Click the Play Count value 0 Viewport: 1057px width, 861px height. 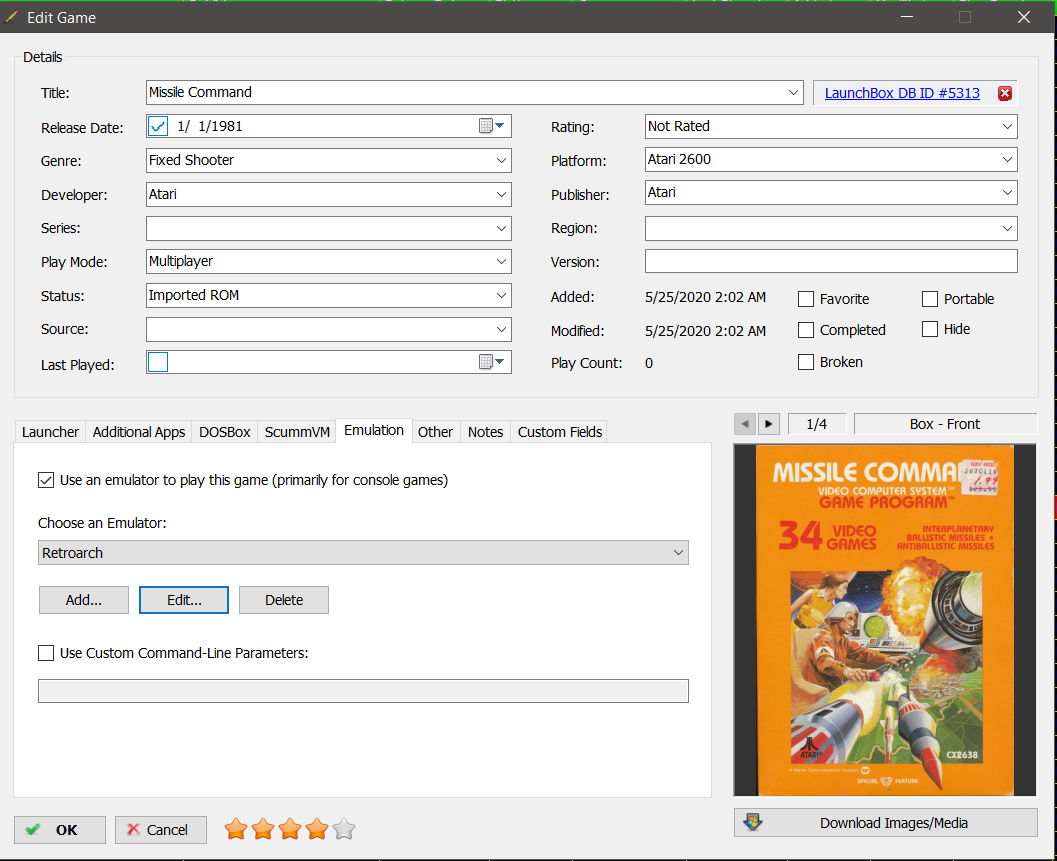pos(648,363)
